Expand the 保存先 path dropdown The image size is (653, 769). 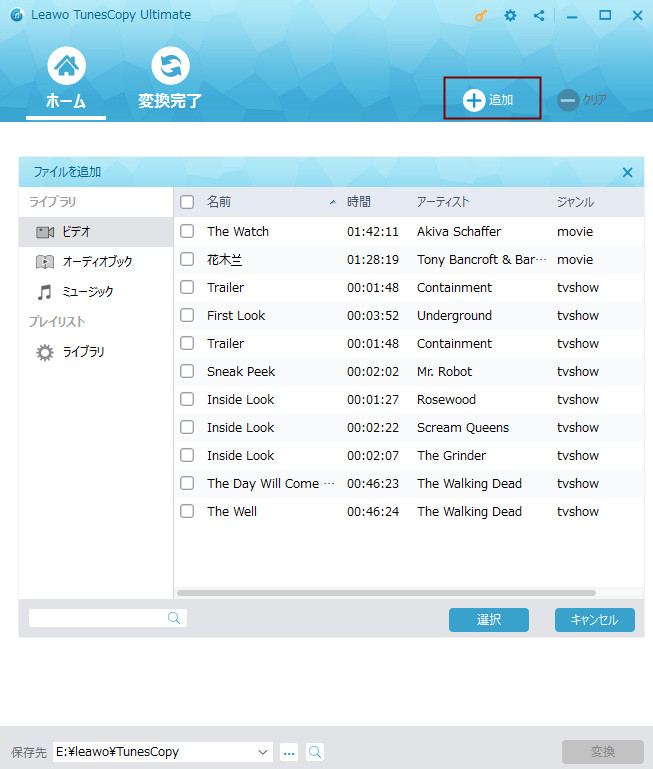click(x=264, y=752)
